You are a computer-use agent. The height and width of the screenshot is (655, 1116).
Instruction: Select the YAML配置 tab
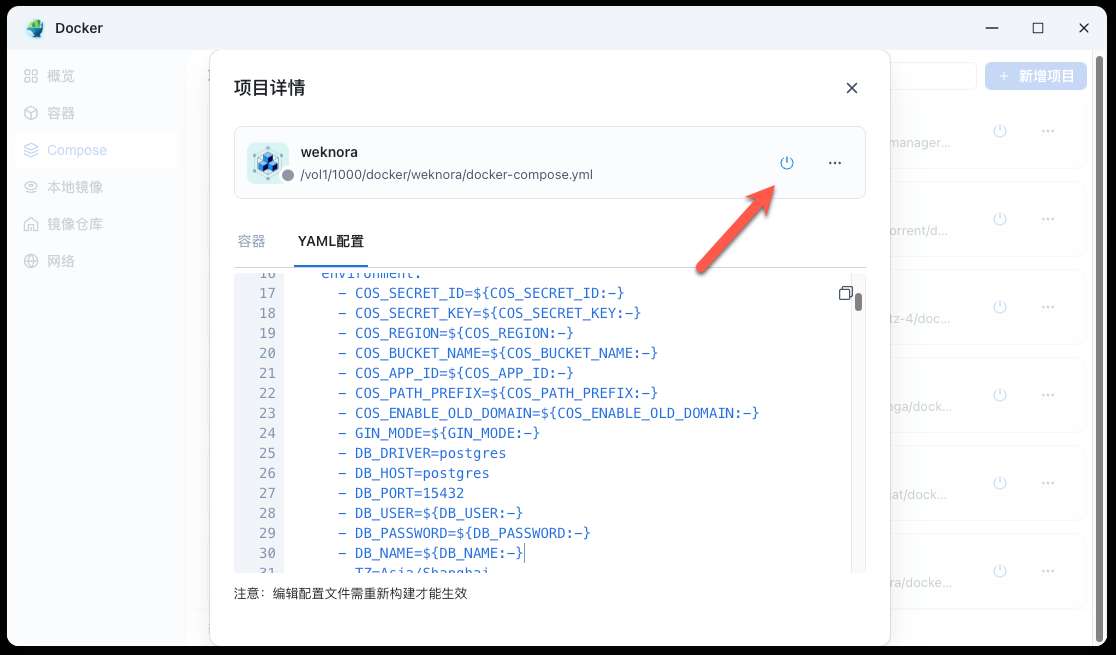[x=330, y=241]
